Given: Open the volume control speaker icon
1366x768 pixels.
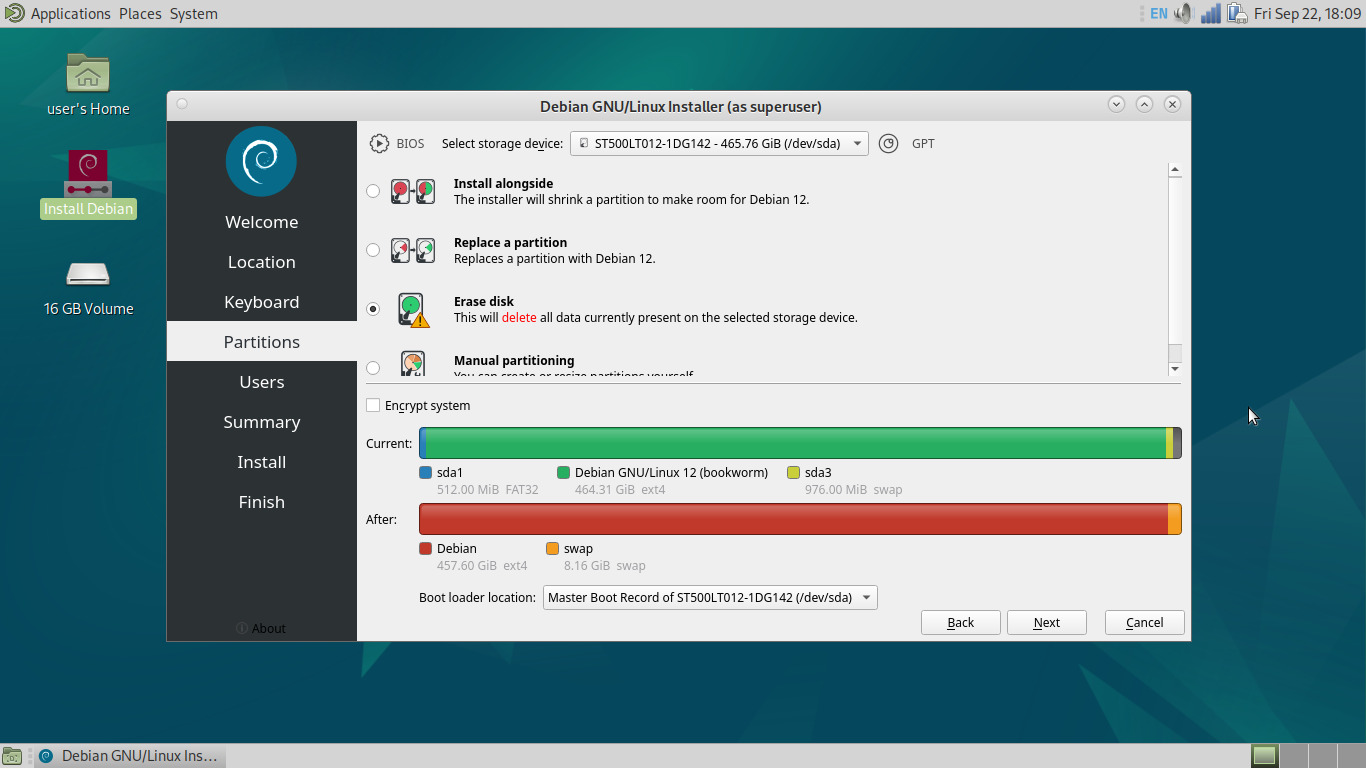Looking at the screenshot, I should 1184,13.
